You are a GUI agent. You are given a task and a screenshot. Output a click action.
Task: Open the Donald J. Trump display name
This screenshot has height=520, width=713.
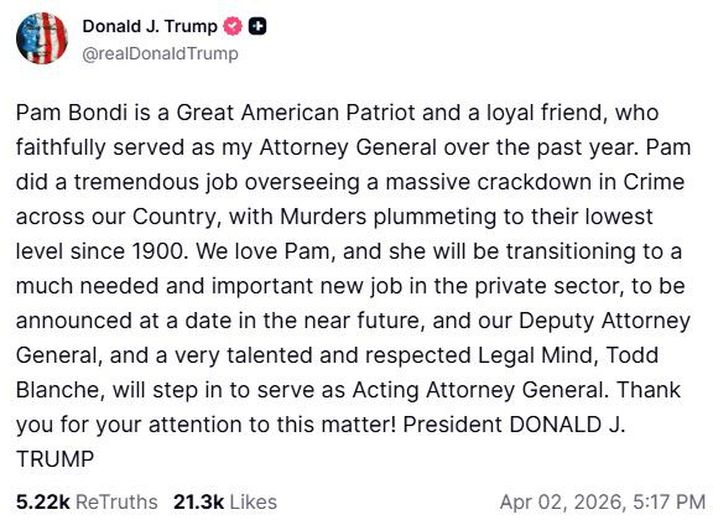149,27
